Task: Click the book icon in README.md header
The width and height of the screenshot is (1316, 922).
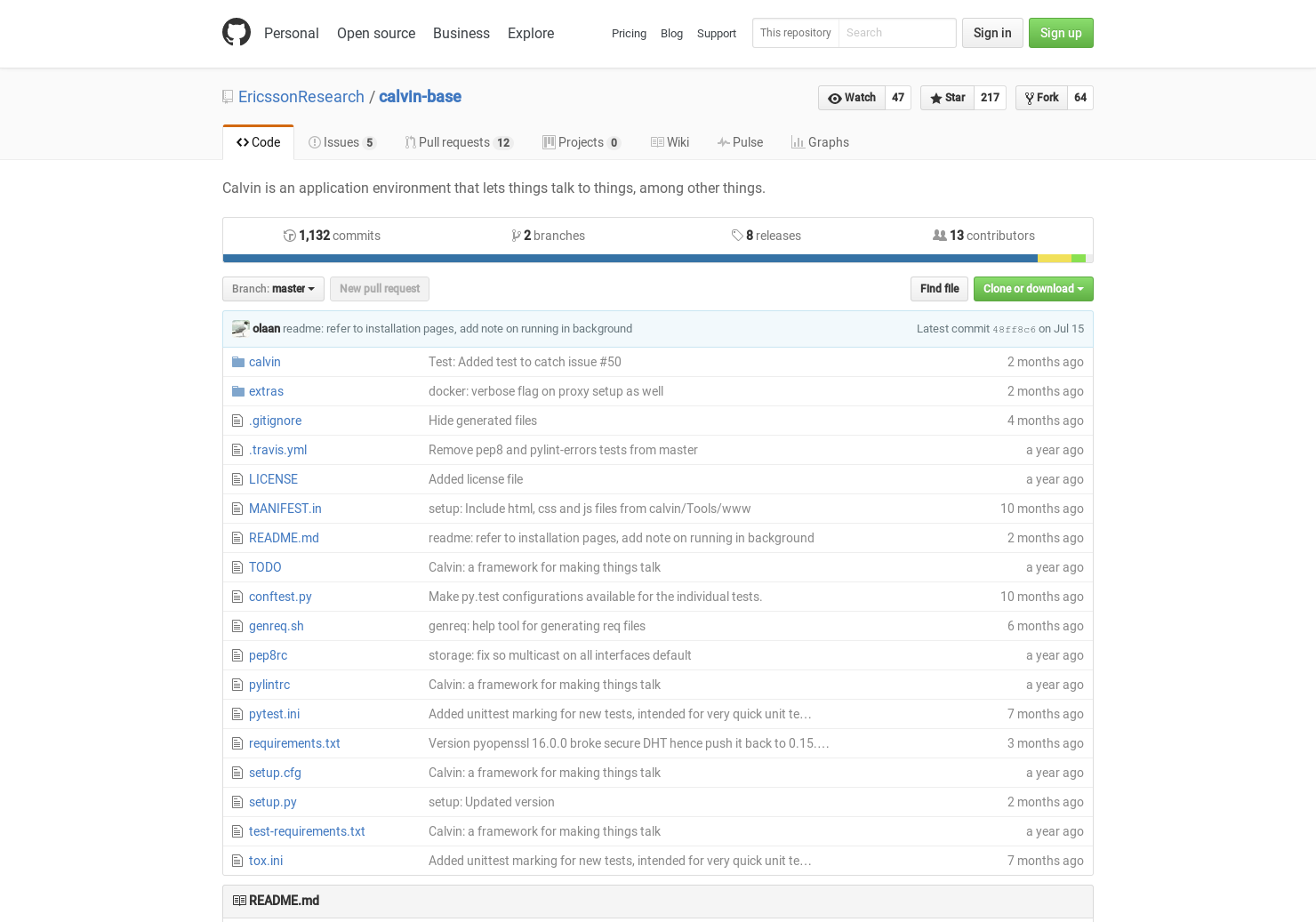Action: coord(239,901)
